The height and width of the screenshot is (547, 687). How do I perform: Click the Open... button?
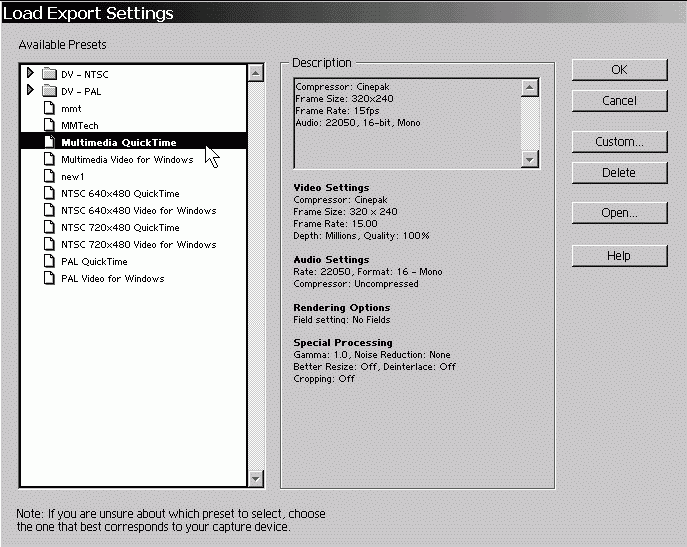tap(619, 213)
